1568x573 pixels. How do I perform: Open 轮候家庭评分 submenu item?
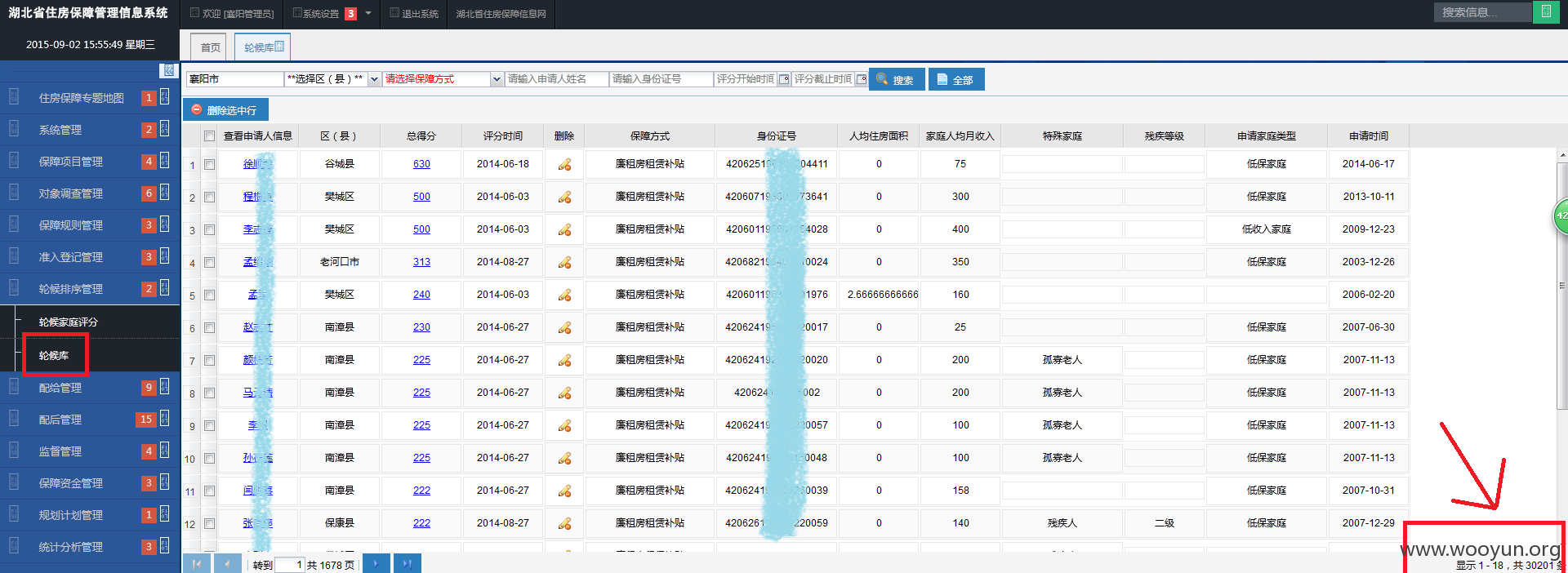(x=69, y=322)
